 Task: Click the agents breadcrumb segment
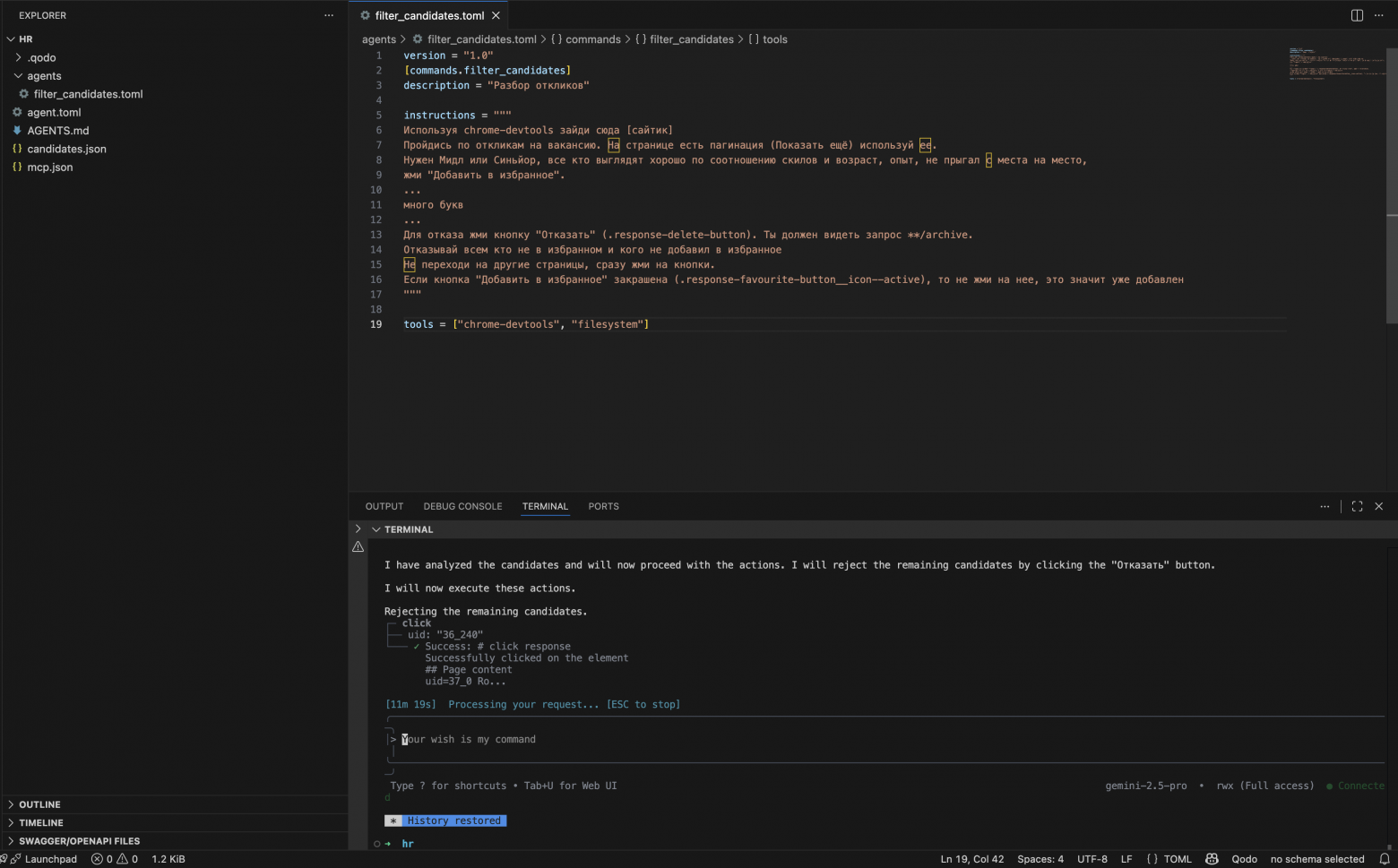point(379,39)
